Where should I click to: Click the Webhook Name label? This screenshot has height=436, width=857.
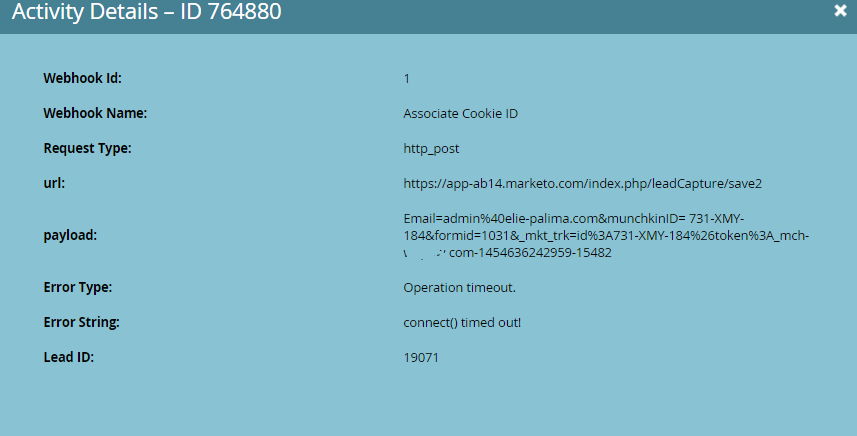tap(95, 113)
